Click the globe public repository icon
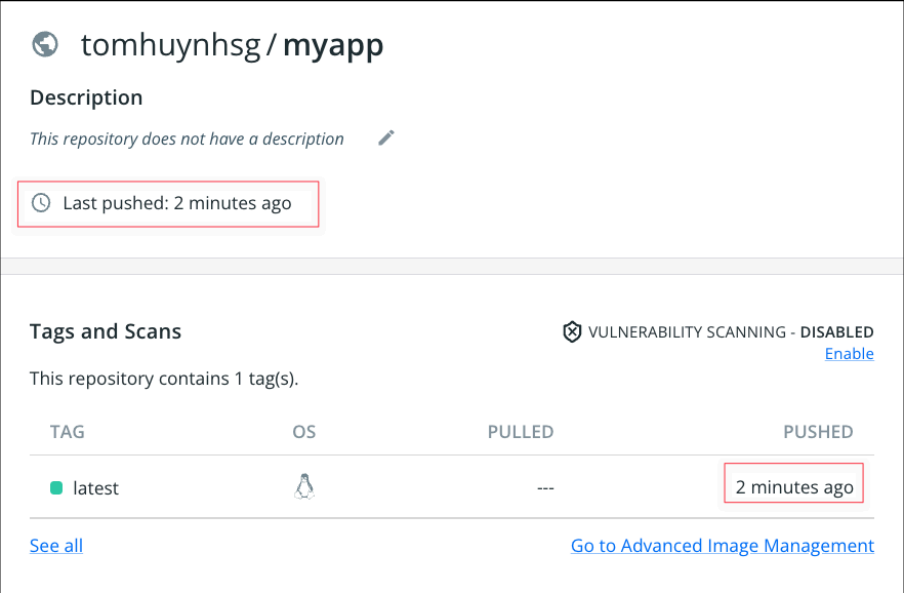 tap(45, 44)
